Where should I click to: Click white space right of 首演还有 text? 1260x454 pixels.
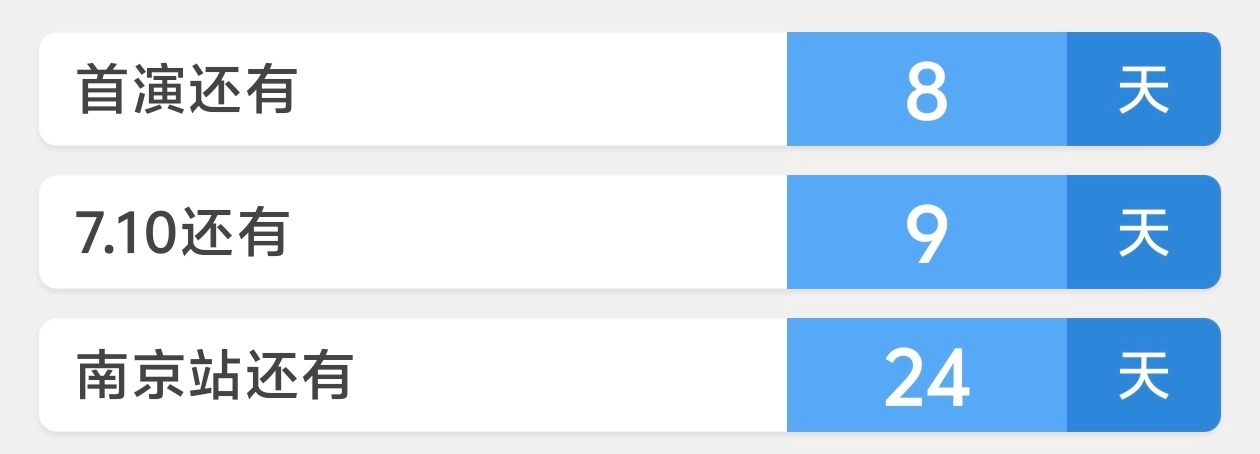(x=540, y=89)
